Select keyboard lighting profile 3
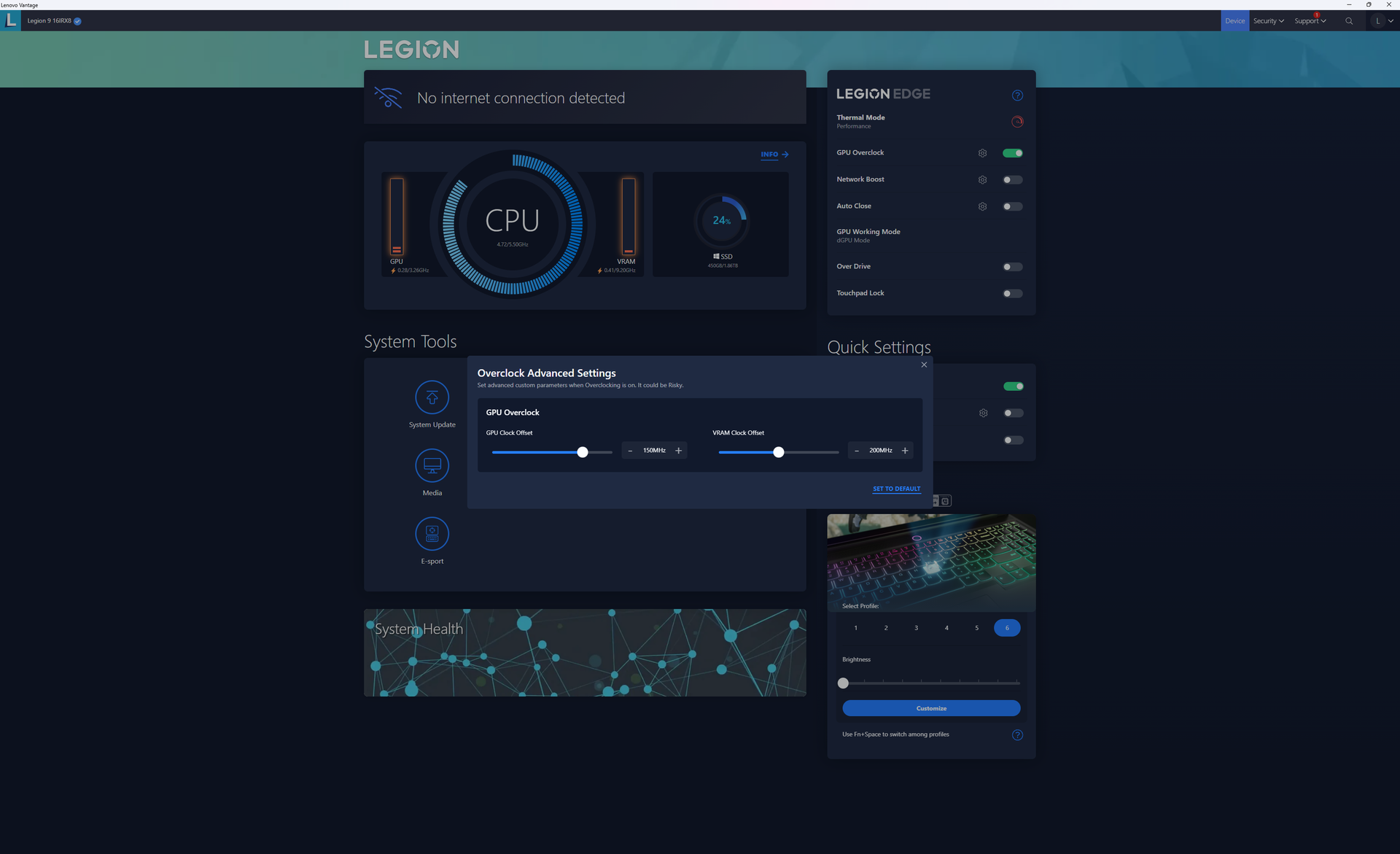The height and width of the screenshot is (854, 1400). tap(916, 628)
